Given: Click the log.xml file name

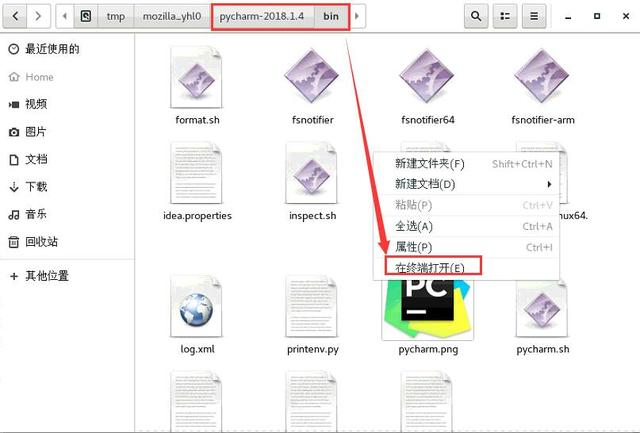Looking at the screenshot, I should [197, 349].
